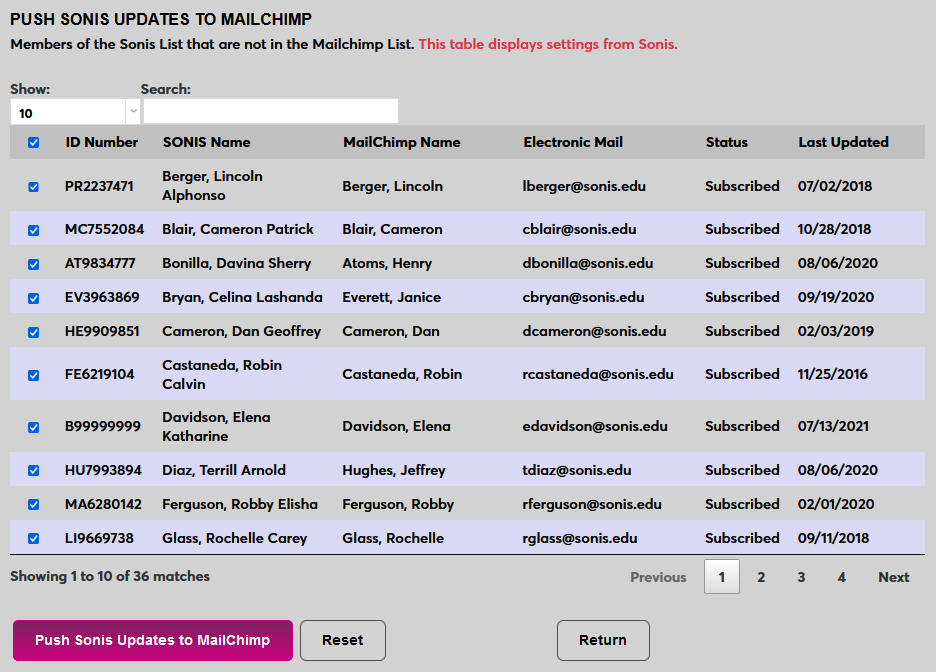Screen dimensions: 936x672
Task: Select email rcastaneda@sonis.edu
Action: click(x=598, y=374)
